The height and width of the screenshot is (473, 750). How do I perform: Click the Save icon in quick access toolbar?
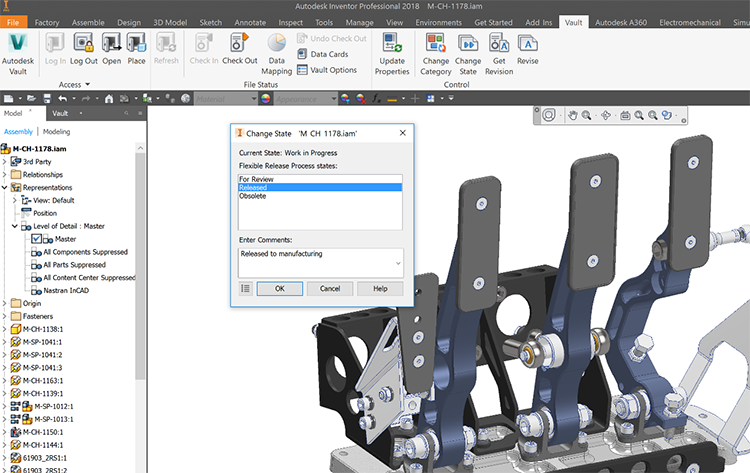point(47,99)
